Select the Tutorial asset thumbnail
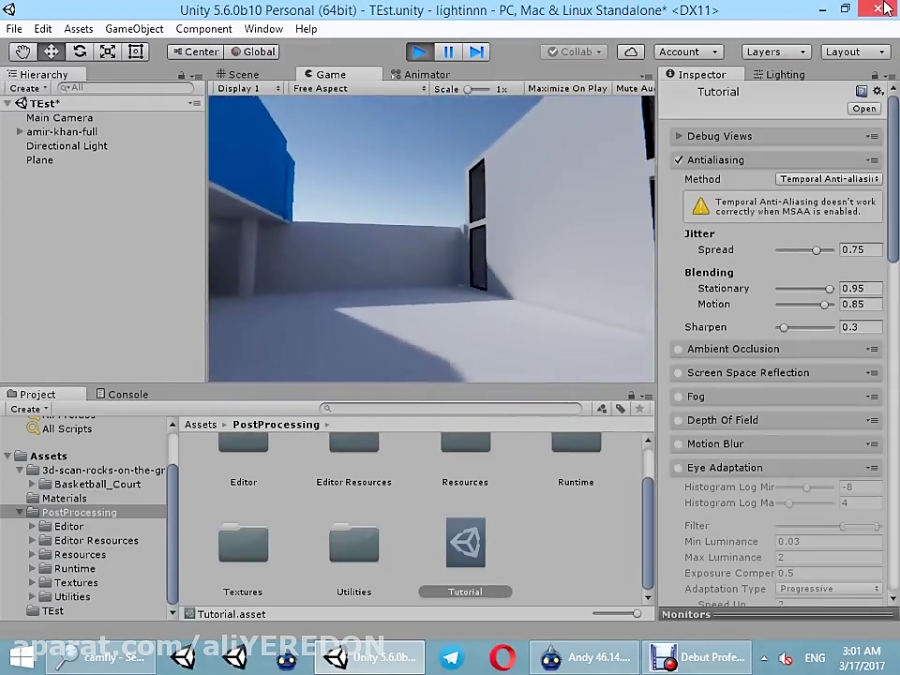This screenshot has width=900, height=675. 465,543
